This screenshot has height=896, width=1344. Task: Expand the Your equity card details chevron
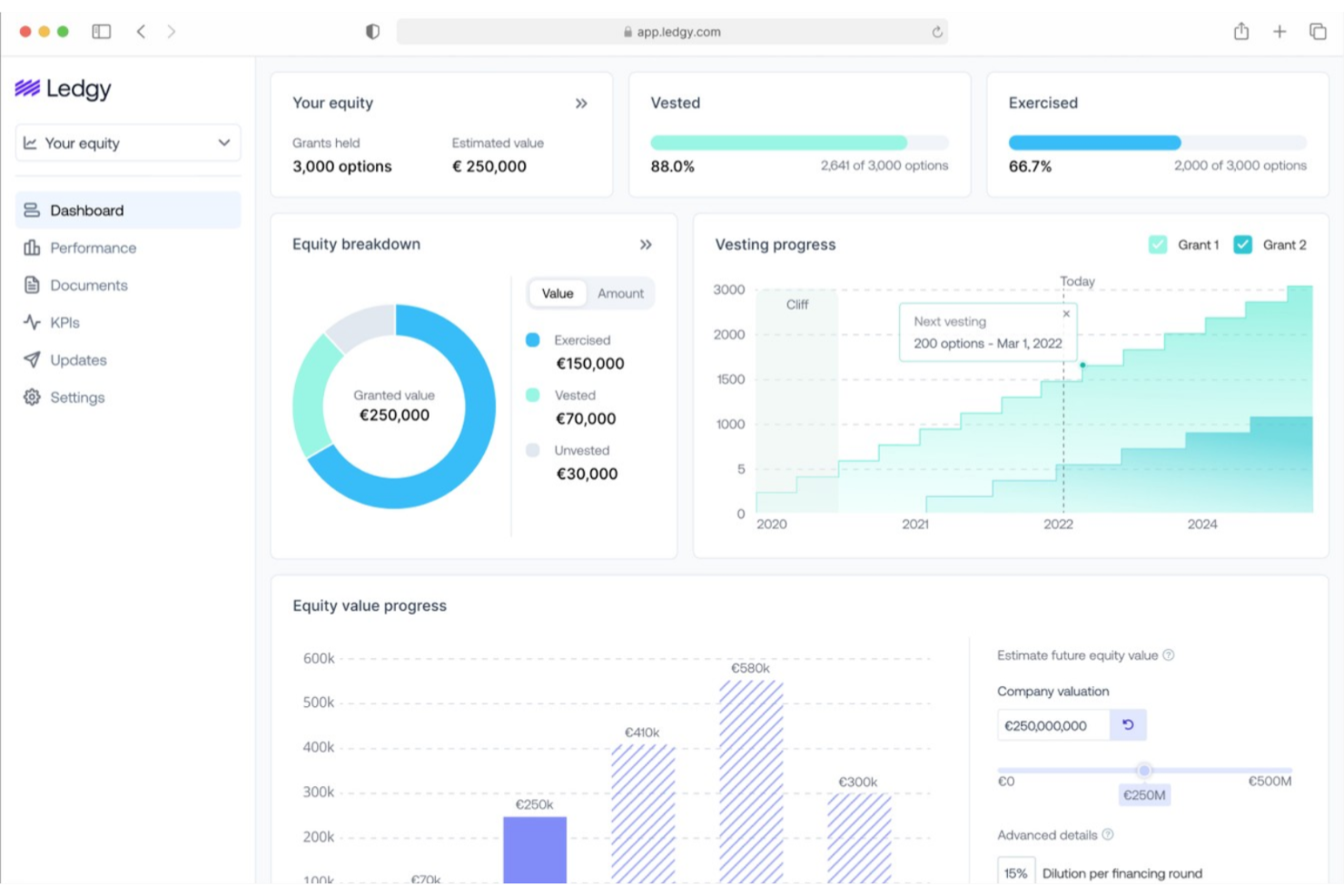click(x=581, y=103)
